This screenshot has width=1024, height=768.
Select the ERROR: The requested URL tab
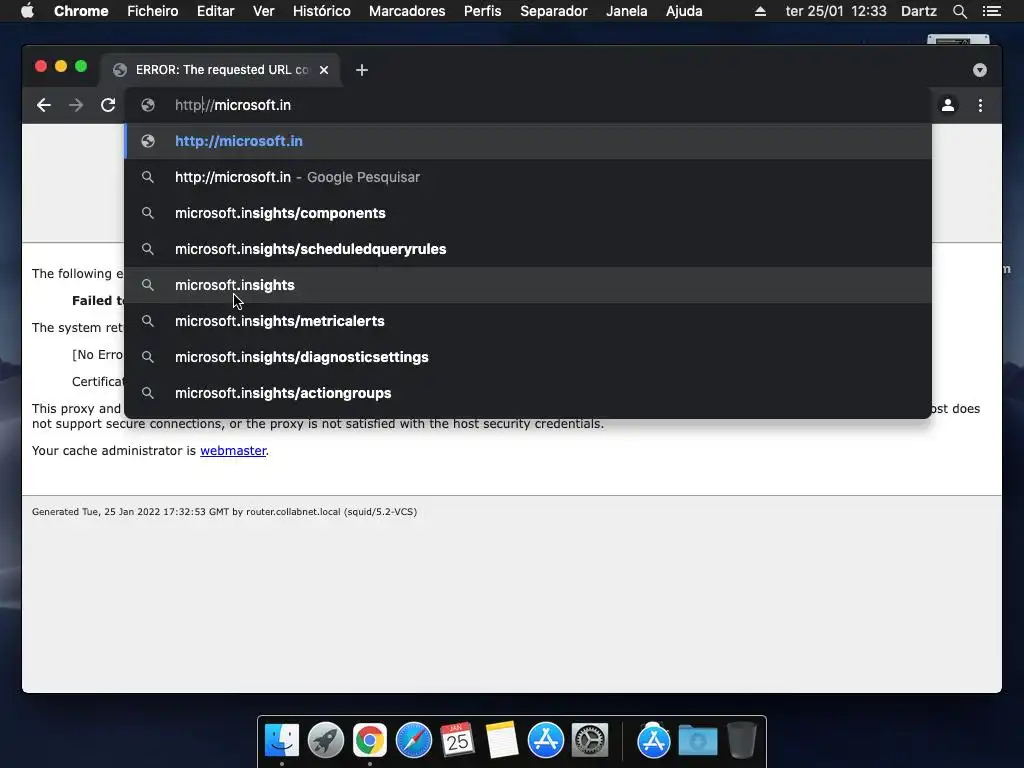coord(220,70)
